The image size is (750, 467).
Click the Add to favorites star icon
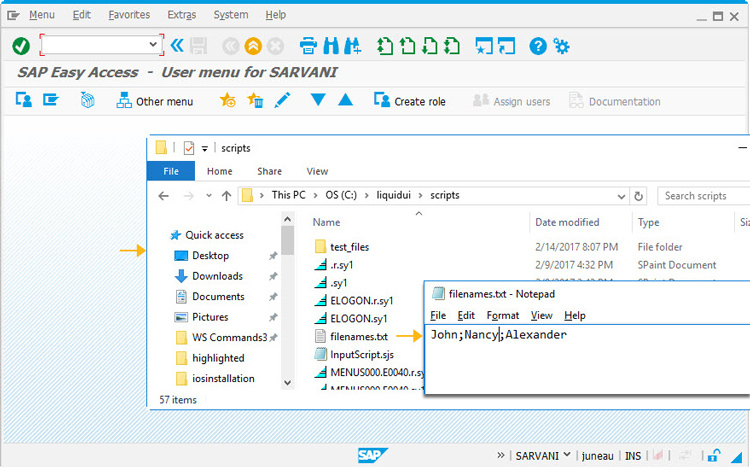click(x=227, y=100)
